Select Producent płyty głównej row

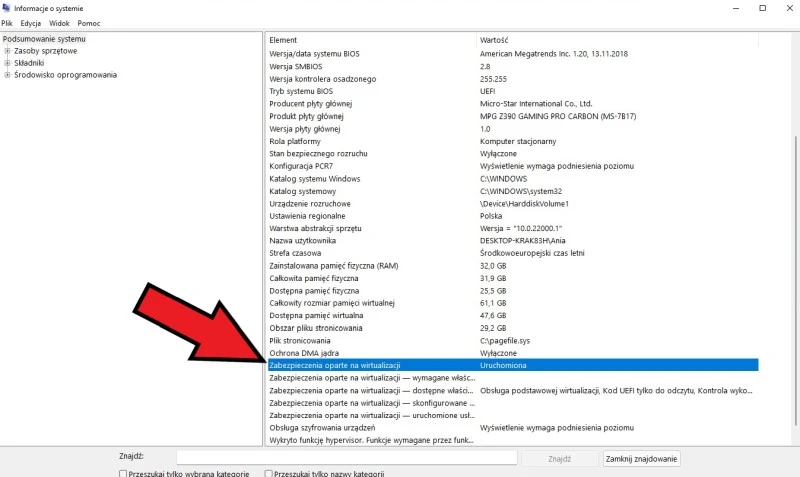pos(512,104)
